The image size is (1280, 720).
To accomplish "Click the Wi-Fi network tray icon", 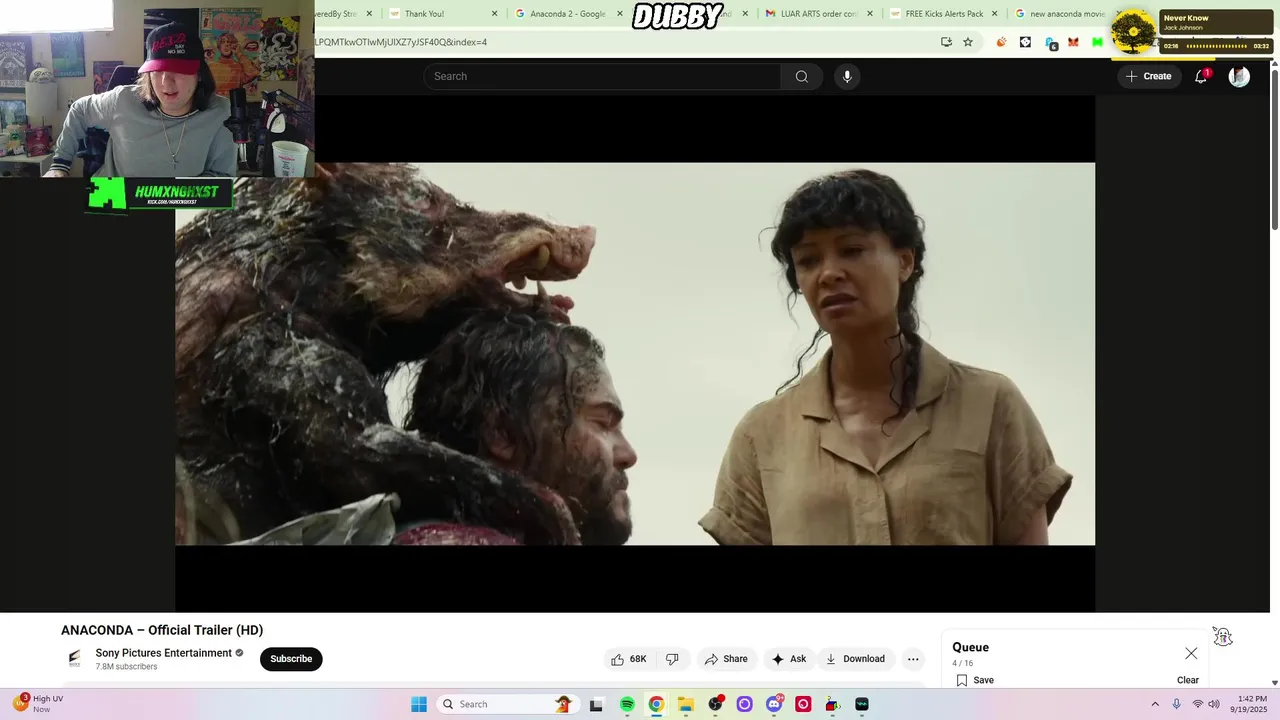I will point(1197,704).
